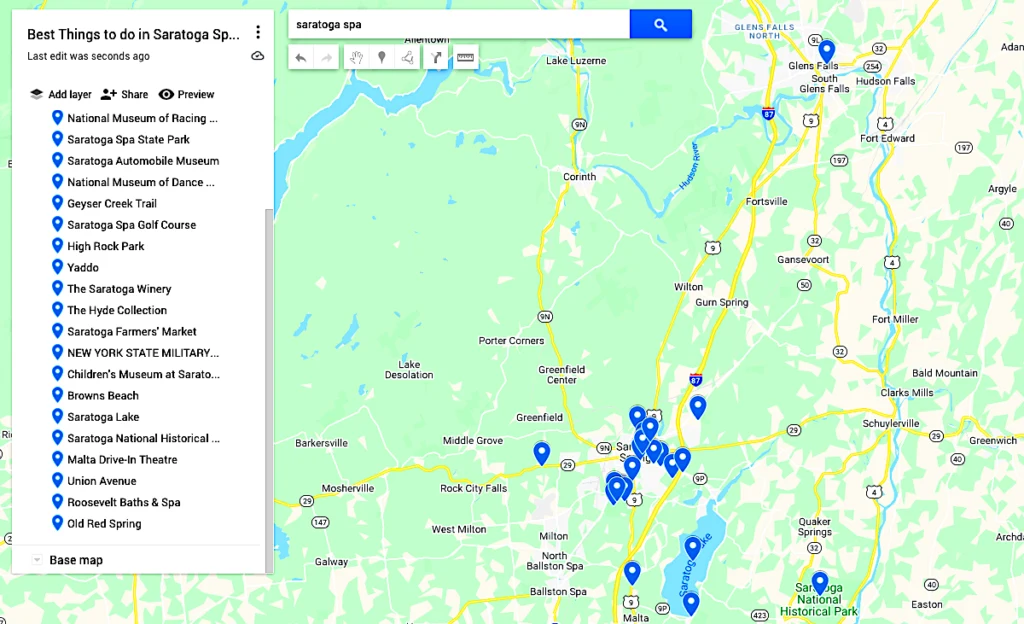Image resolution: width=1024 pixels, height=624 pixels.
Task: Click the redo arrow in toolbar
Action: [x=326, y=58]
